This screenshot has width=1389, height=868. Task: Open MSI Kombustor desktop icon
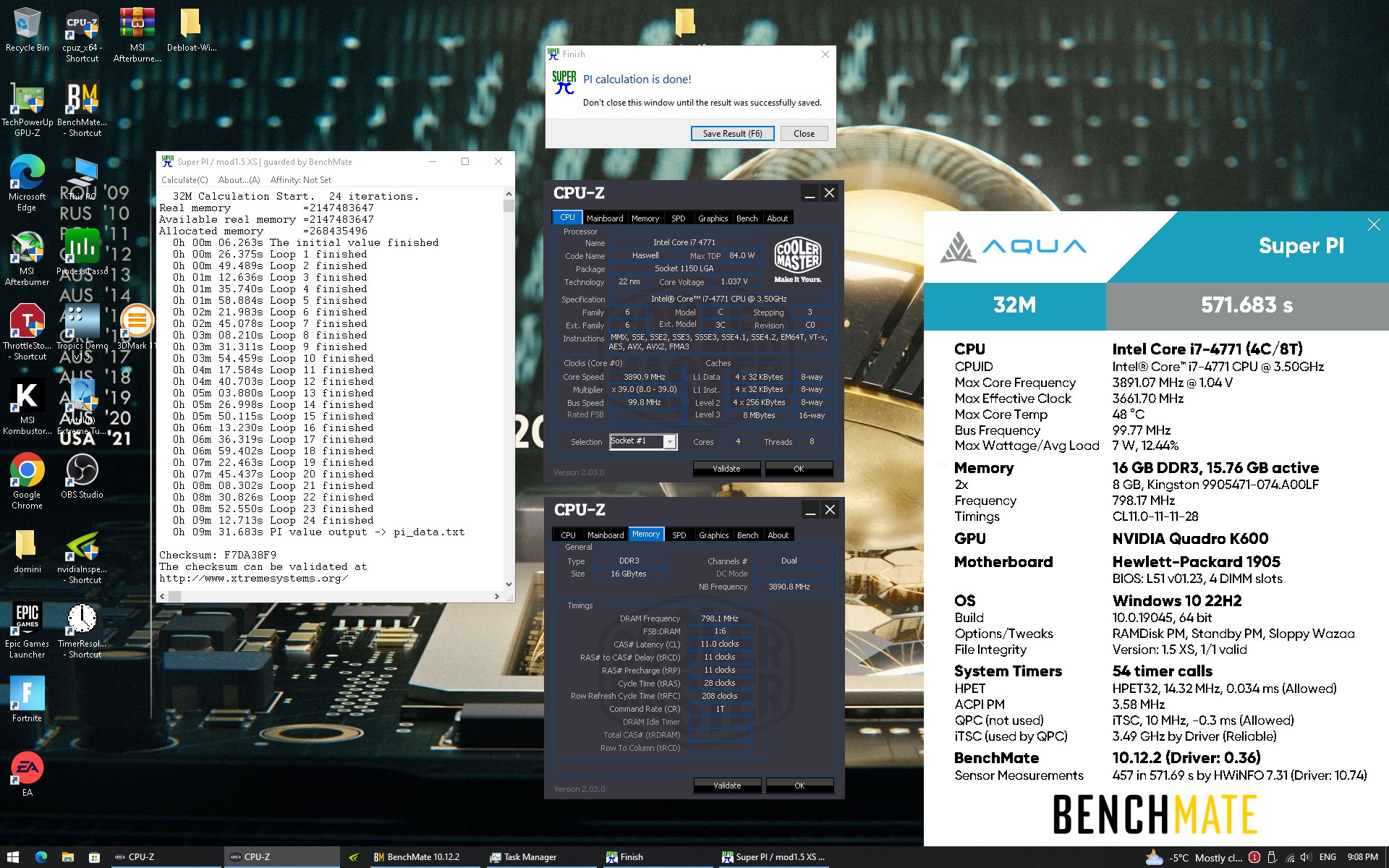(x=27, y=407)
